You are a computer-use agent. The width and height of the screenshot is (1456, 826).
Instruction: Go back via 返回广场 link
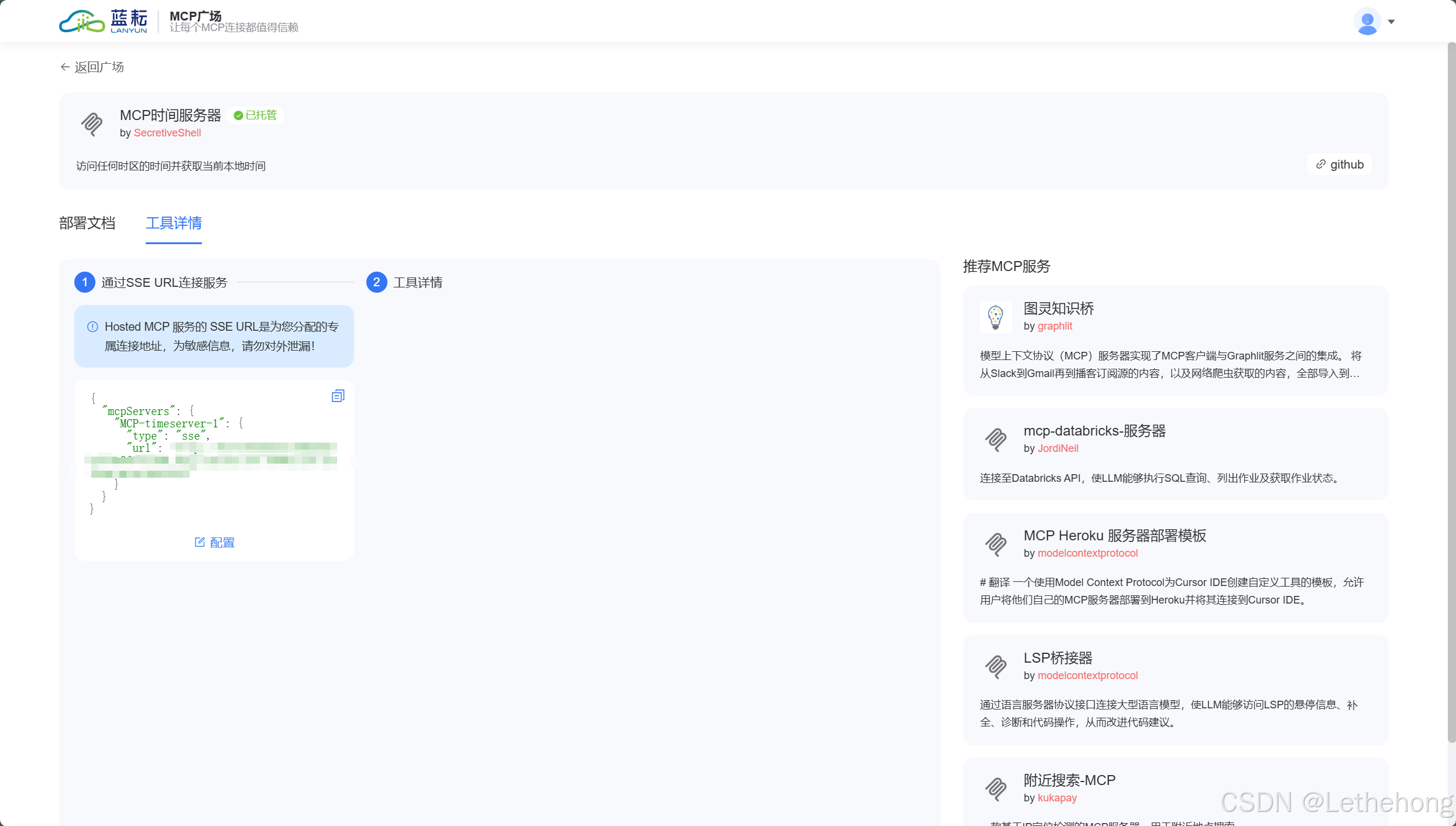(92, 67)
